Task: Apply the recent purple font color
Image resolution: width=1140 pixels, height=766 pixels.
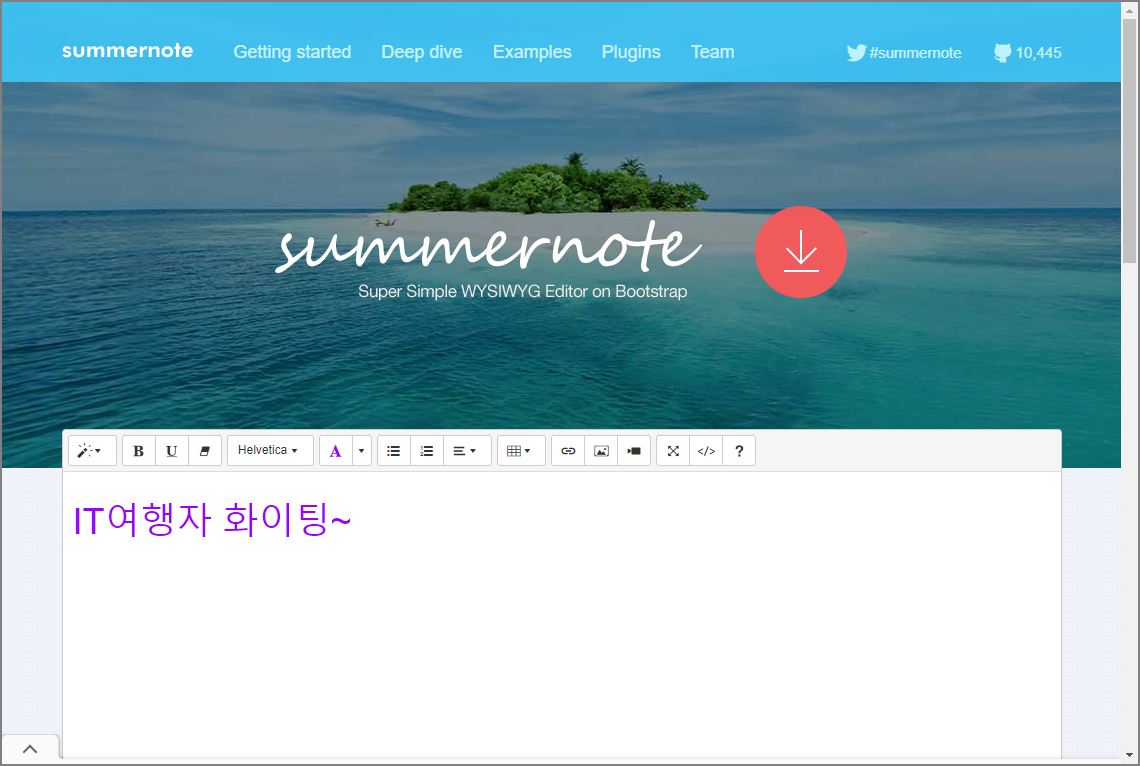Action: pos(335,451)
